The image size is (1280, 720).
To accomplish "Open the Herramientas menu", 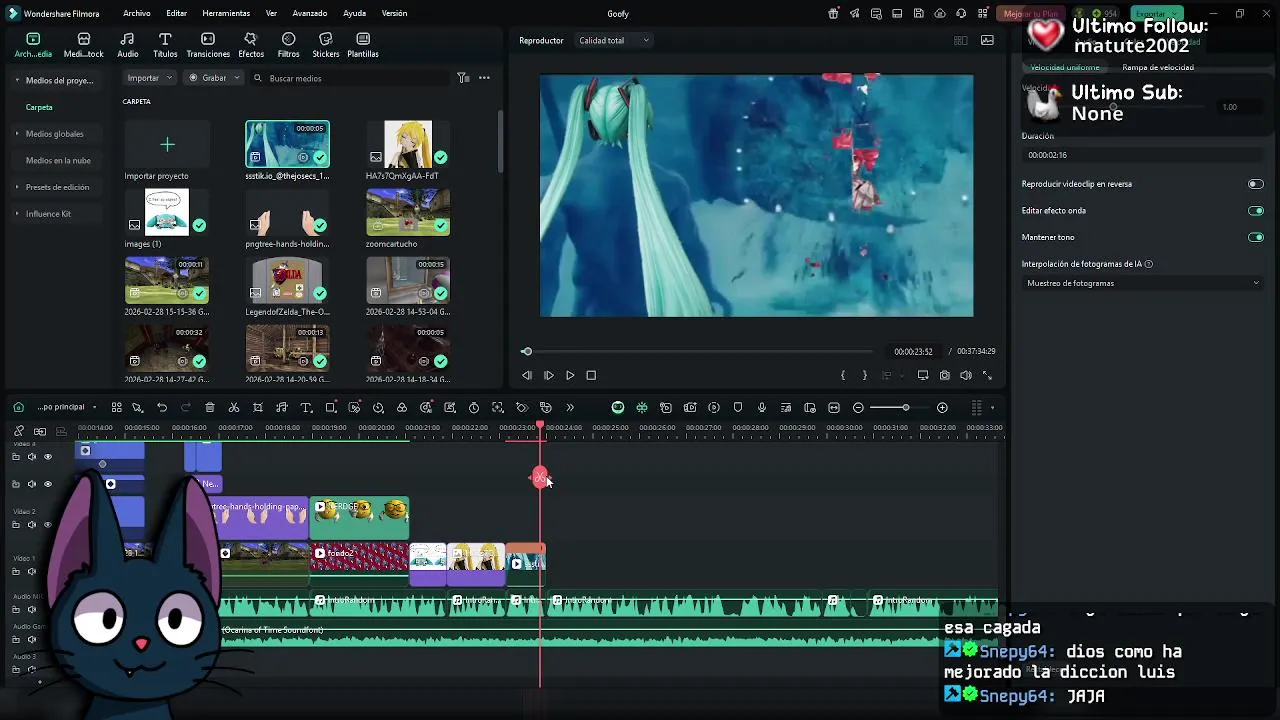I will (226, 13).
